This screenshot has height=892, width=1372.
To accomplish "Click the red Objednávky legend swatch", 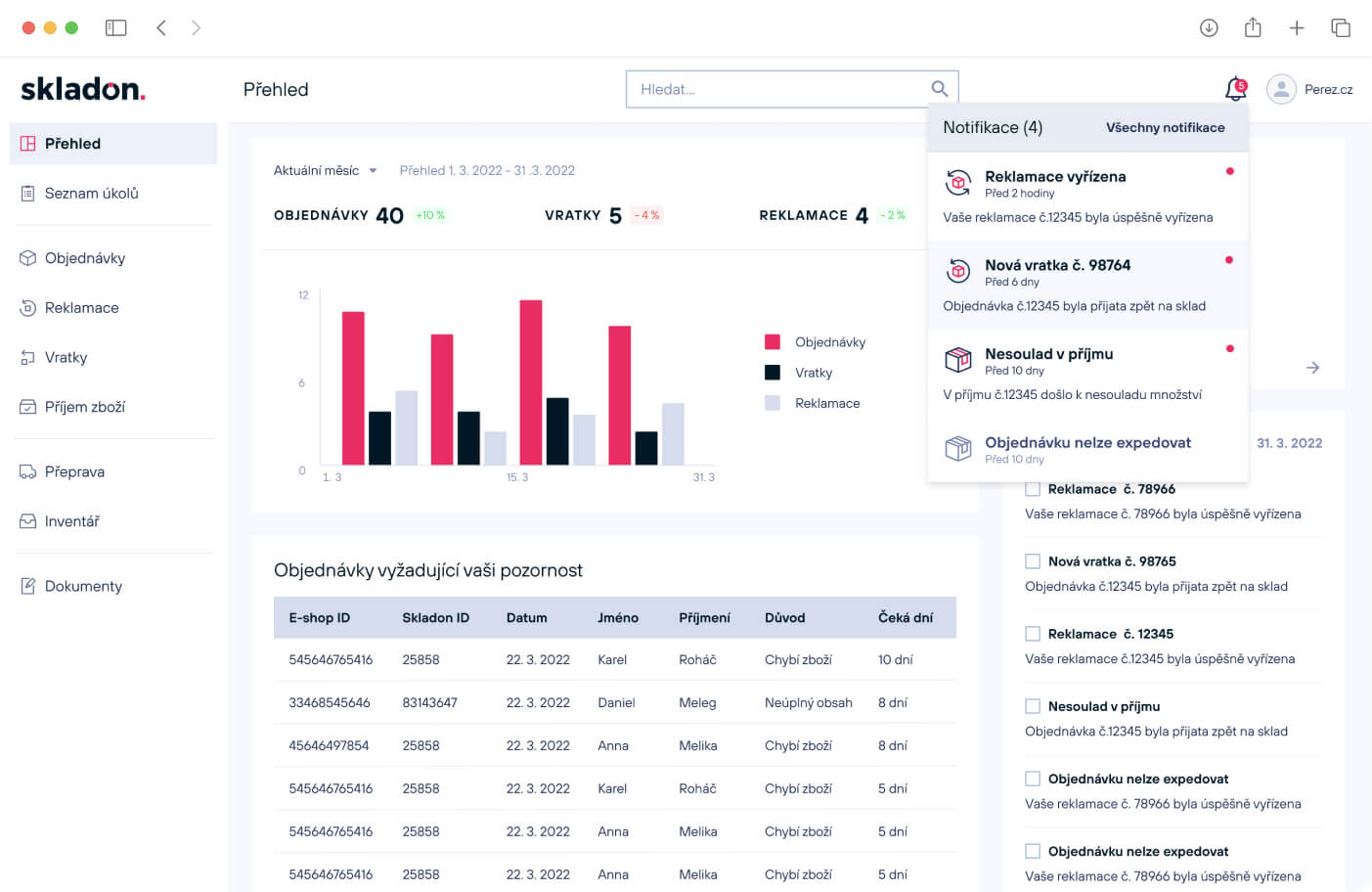I will pos(773,342).
